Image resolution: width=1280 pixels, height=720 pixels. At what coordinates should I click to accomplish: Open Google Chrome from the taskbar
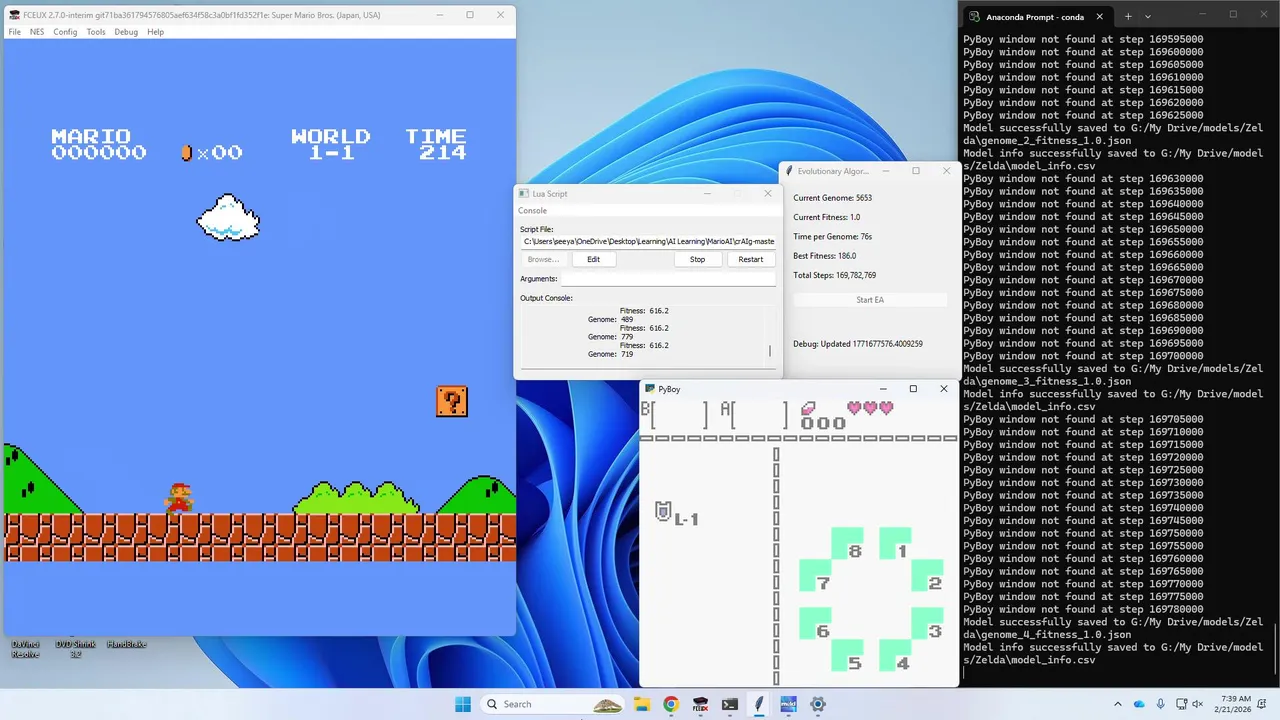coord(671,704)
